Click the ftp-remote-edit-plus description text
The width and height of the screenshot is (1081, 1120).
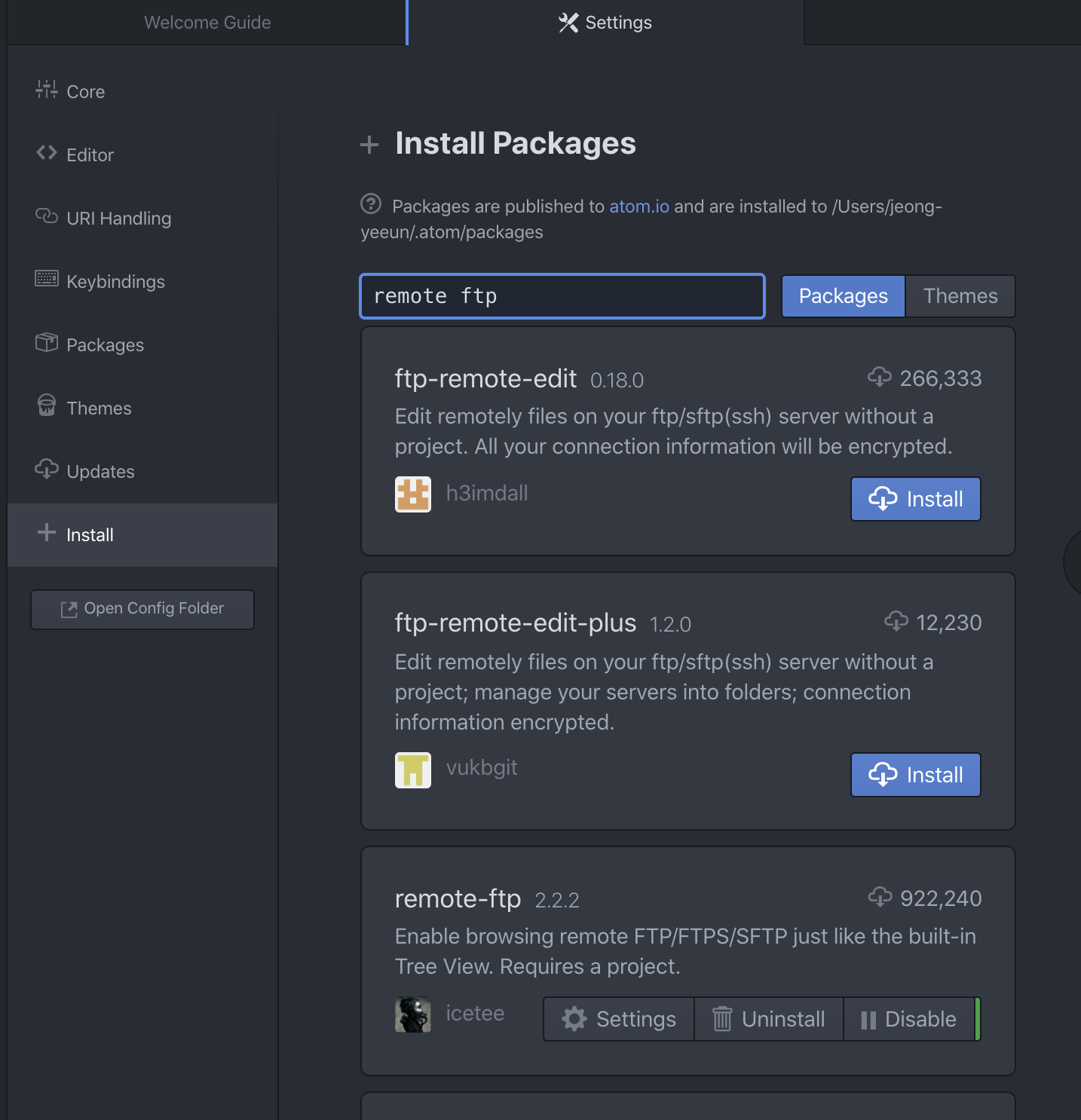point(664,692)
